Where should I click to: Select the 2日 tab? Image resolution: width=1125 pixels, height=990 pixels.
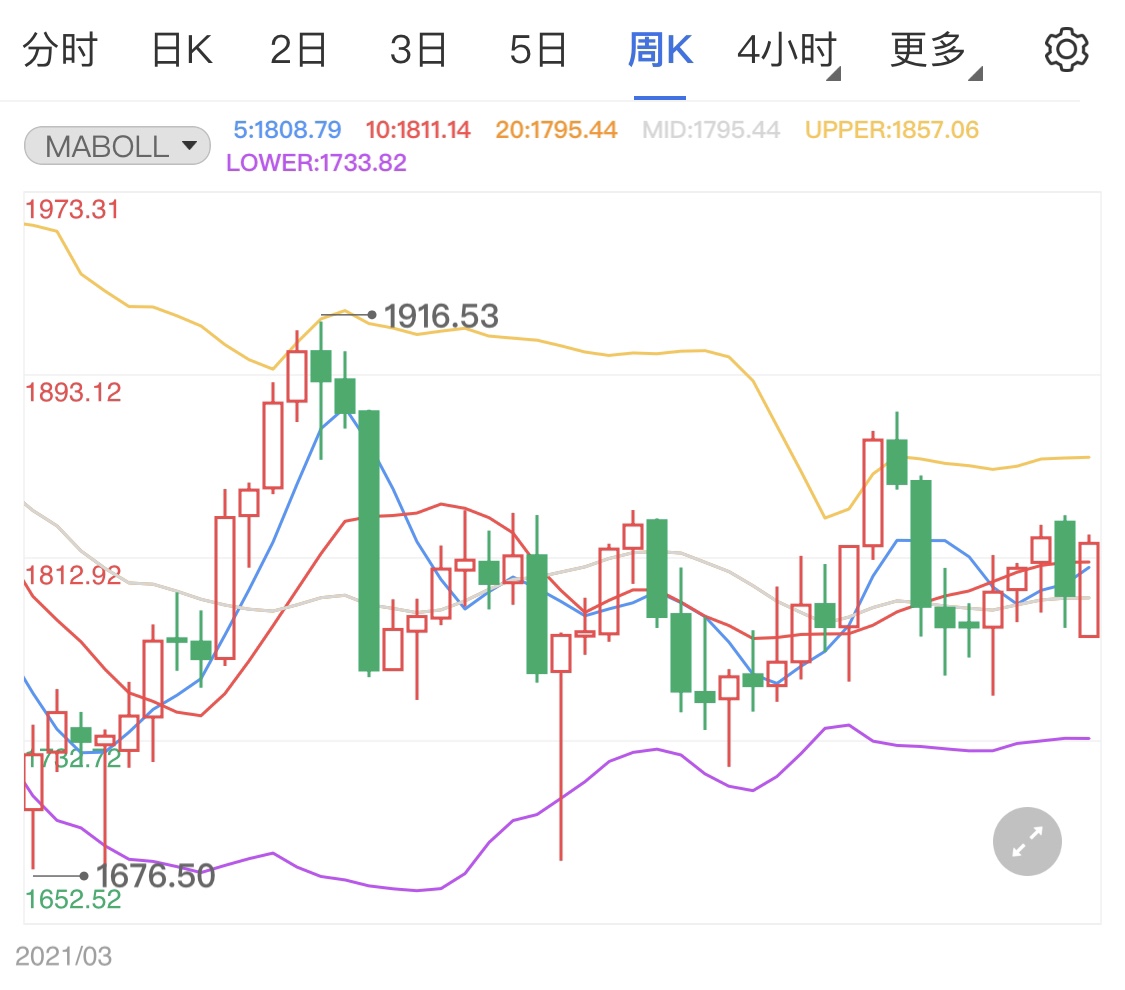(x=298, y=50)
